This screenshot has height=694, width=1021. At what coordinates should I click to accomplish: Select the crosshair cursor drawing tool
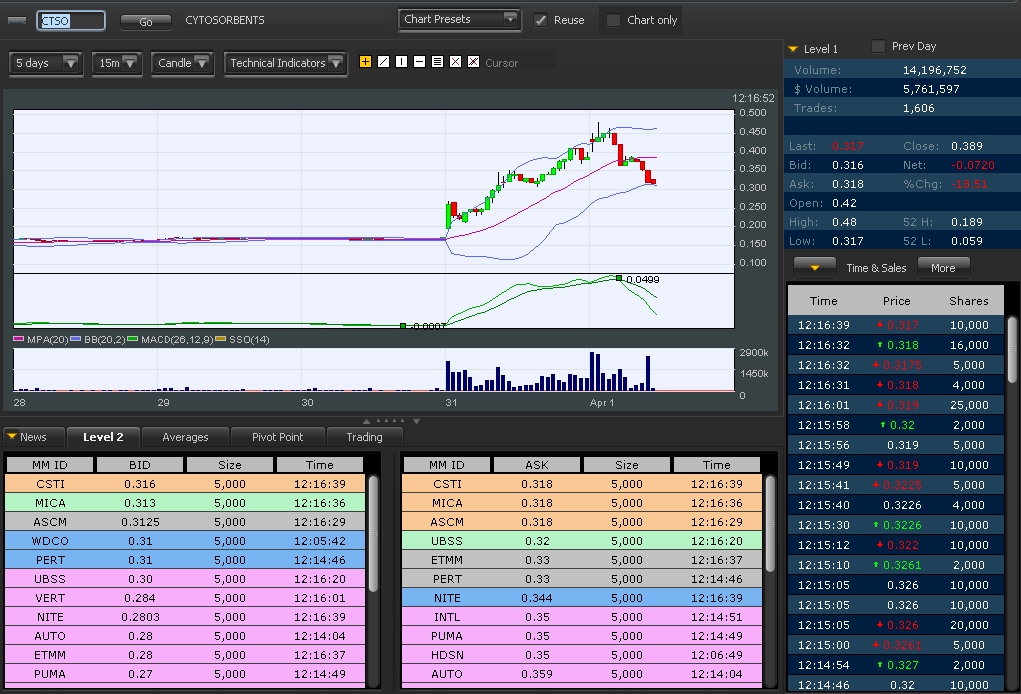tap(365, 62)
